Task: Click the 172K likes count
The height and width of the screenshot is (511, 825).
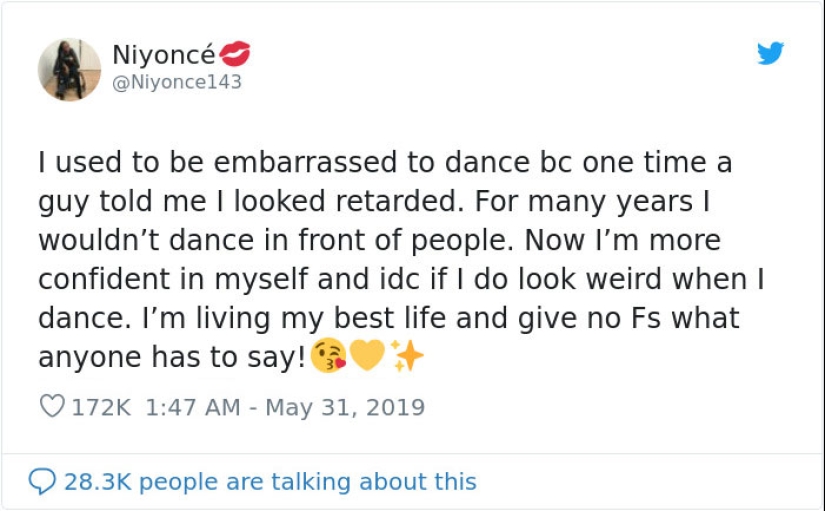Action: [102, 407]
